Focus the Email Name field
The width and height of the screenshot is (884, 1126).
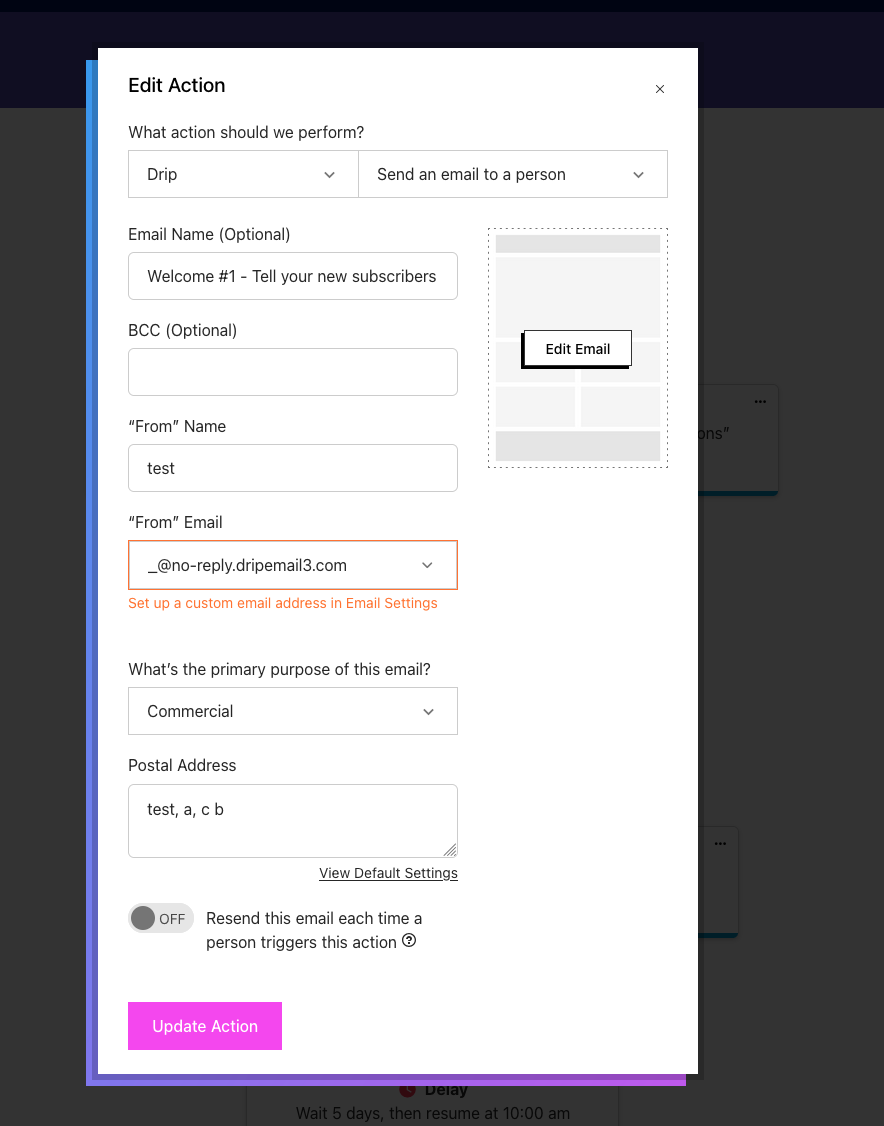[292, 276]
